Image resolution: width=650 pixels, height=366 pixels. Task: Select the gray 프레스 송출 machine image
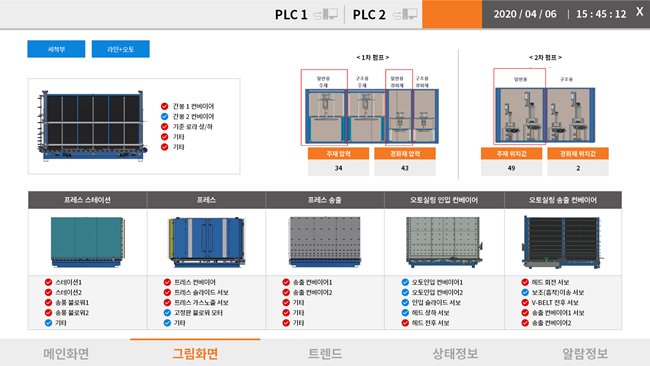tap(325, 241)
